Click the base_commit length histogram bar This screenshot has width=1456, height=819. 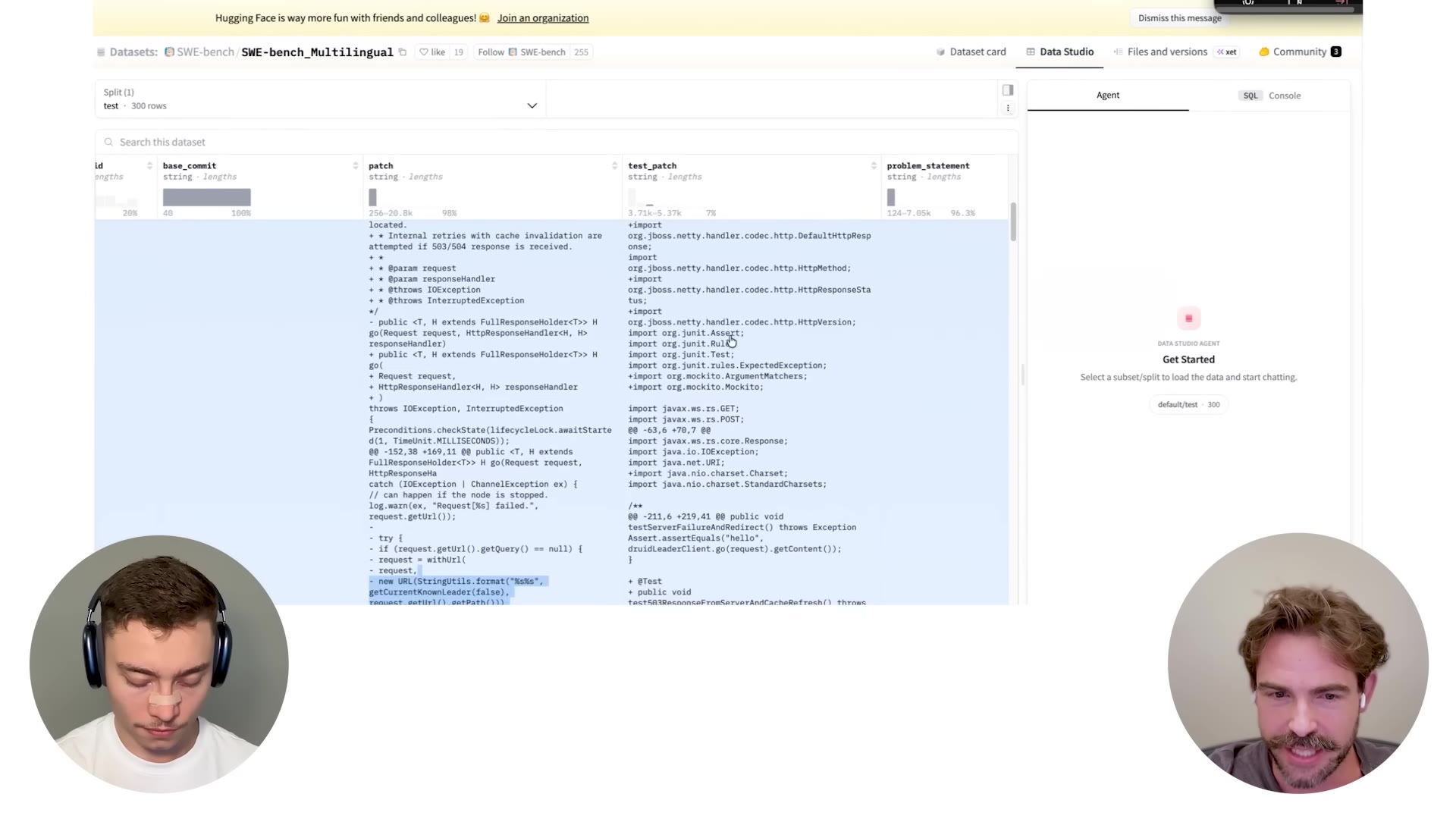(206, 197)
